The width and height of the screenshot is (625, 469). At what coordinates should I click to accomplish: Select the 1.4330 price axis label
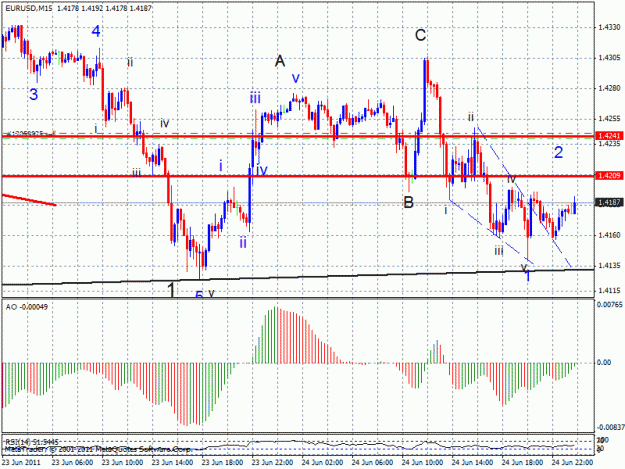[x=610, y=27]
